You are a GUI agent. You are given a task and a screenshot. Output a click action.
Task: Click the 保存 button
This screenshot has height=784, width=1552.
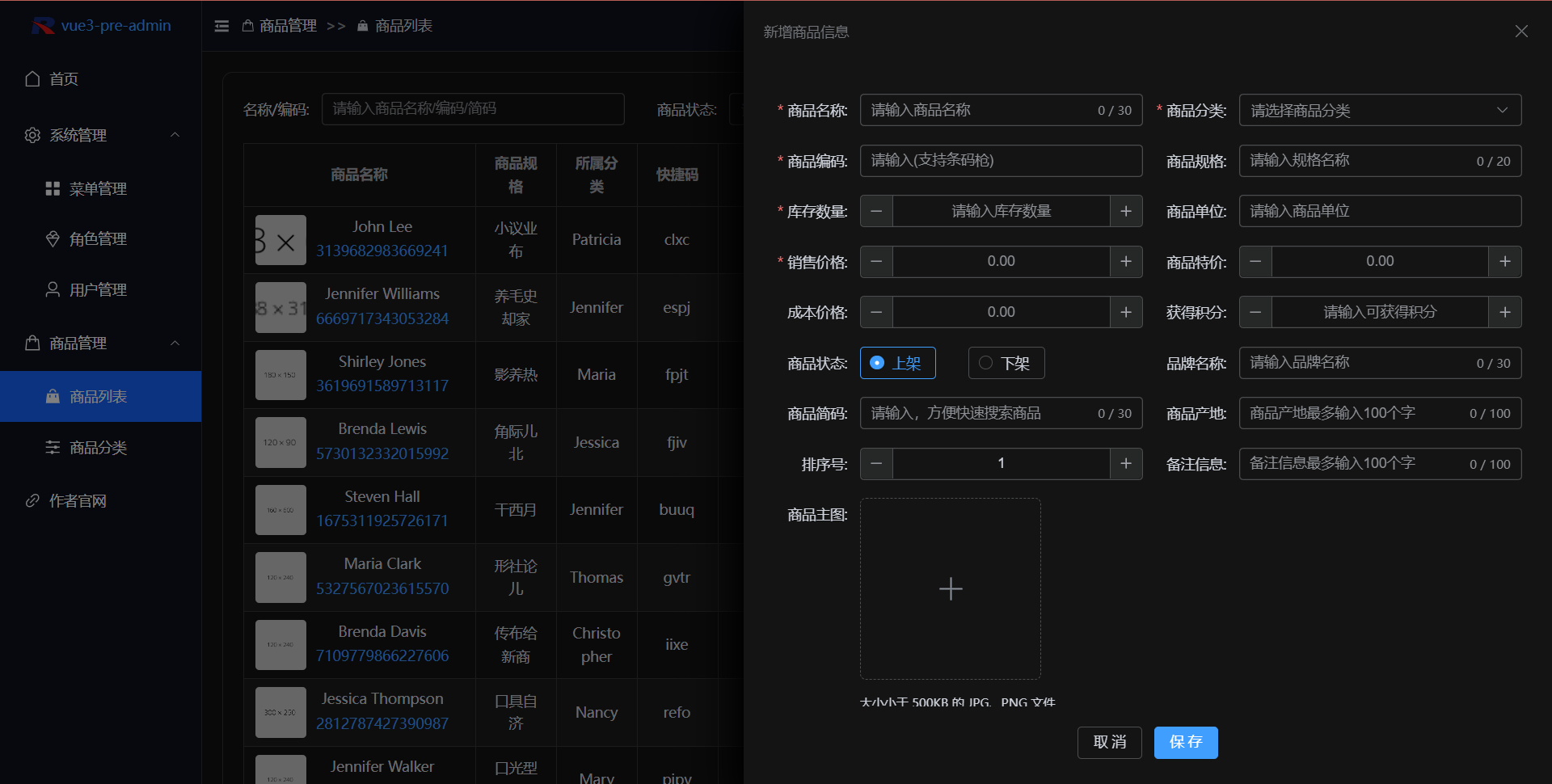pyautogui.click(x=1186, y=742)
